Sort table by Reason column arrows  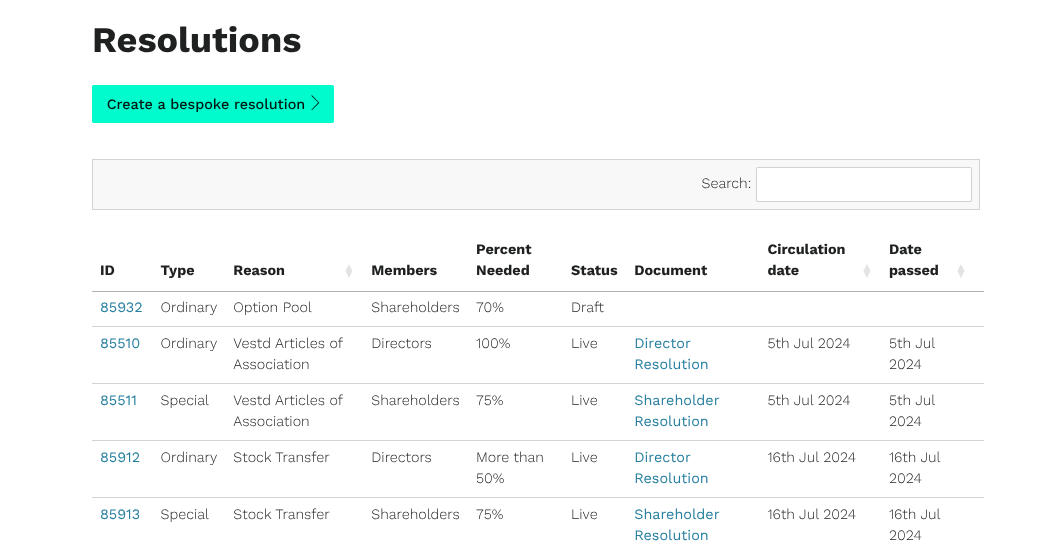tap(349, 270)
